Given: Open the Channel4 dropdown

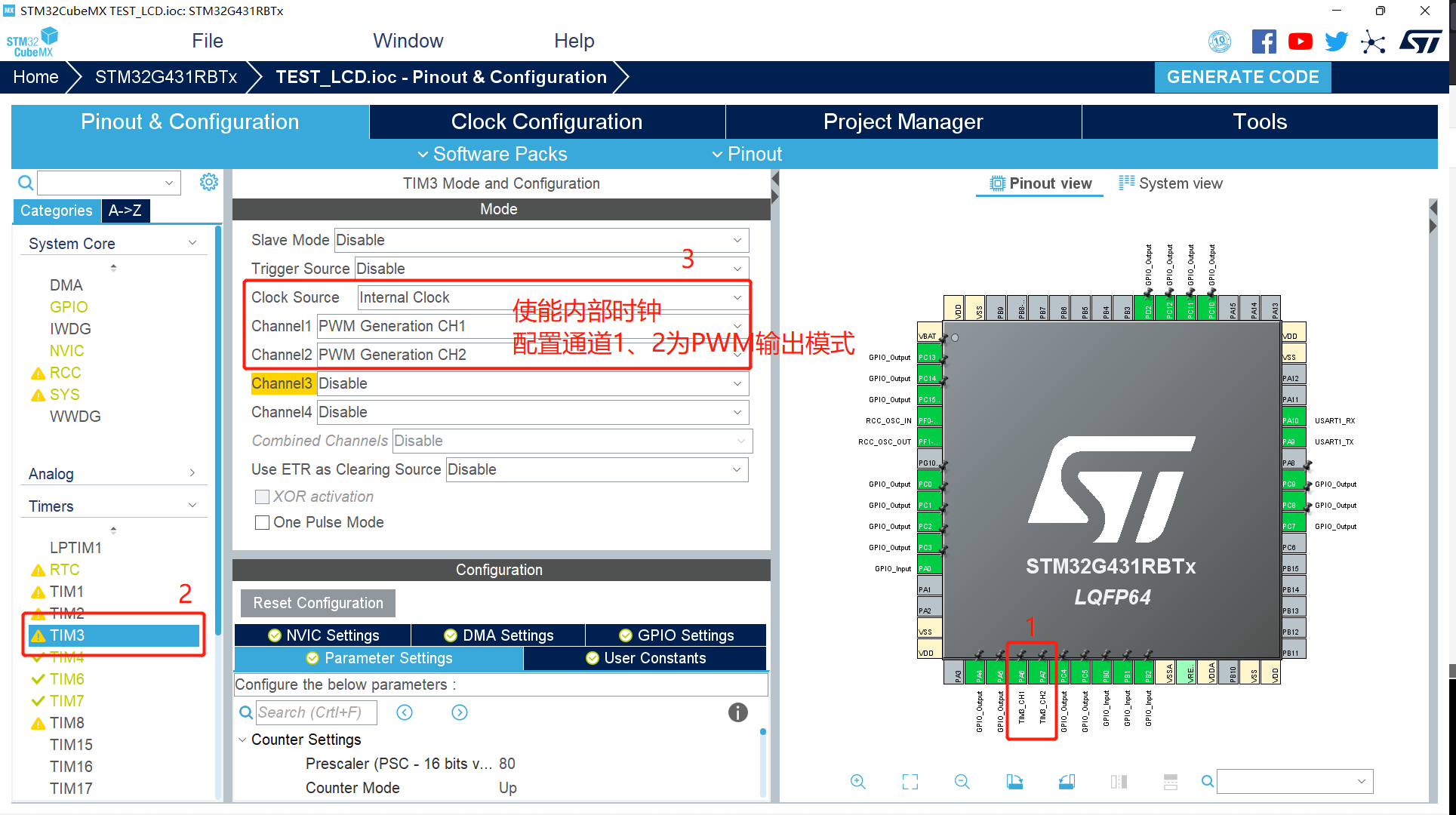Looking at the screenshot, I should (x=533, y=412).
